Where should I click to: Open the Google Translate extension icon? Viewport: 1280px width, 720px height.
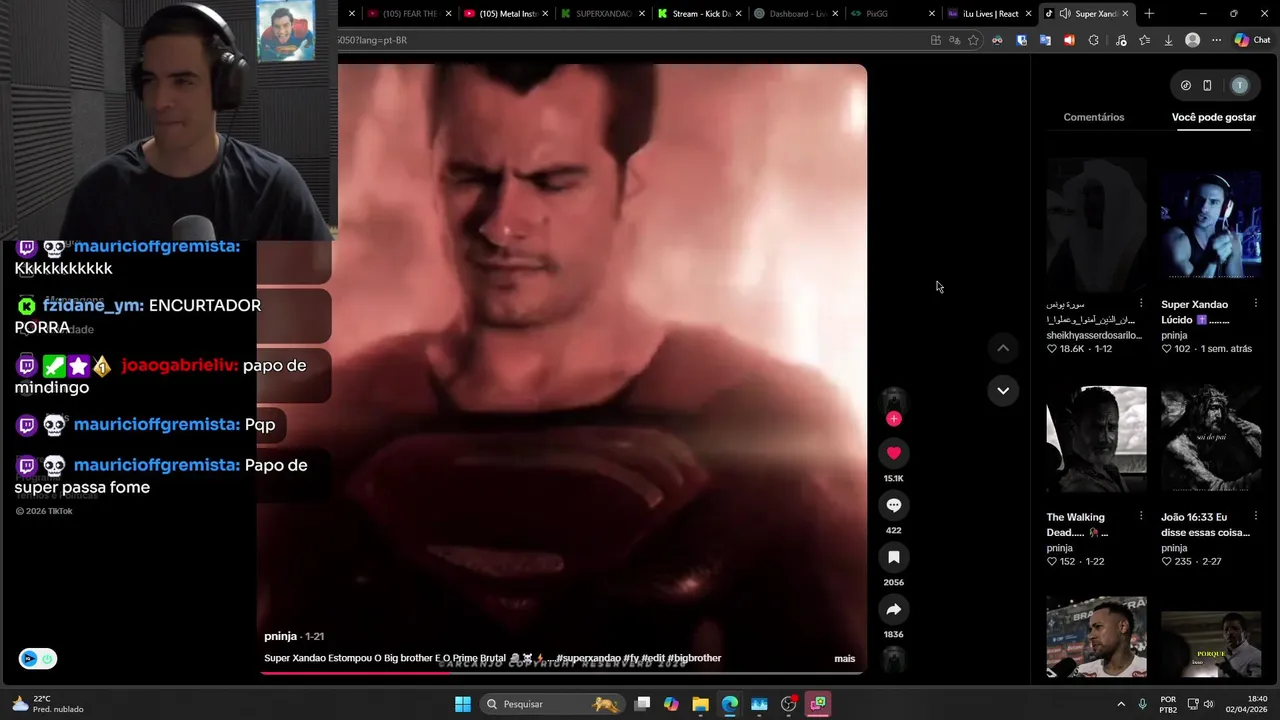(1045, 40)
